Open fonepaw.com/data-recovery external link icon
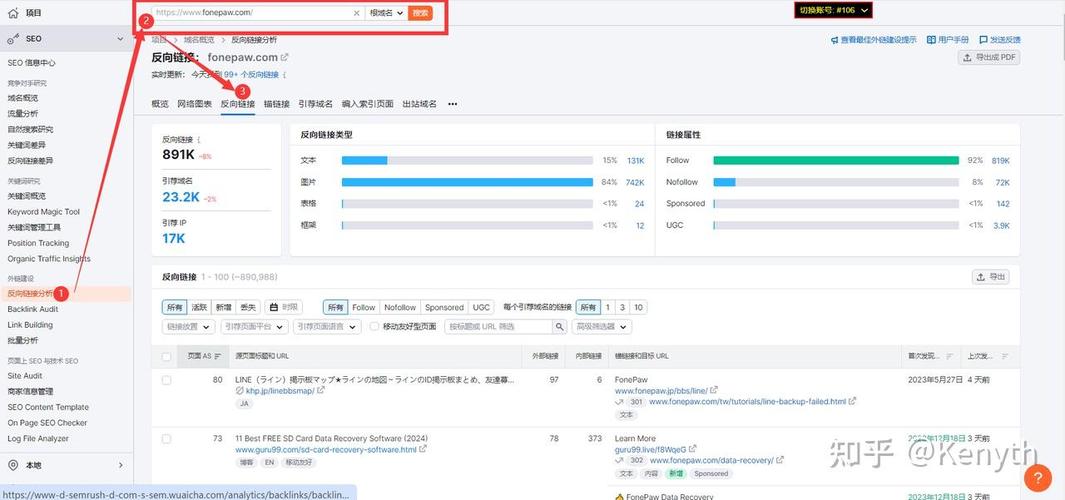Image resolution: width=1065 pixels, height=500 pixels. tap(780, 460)
